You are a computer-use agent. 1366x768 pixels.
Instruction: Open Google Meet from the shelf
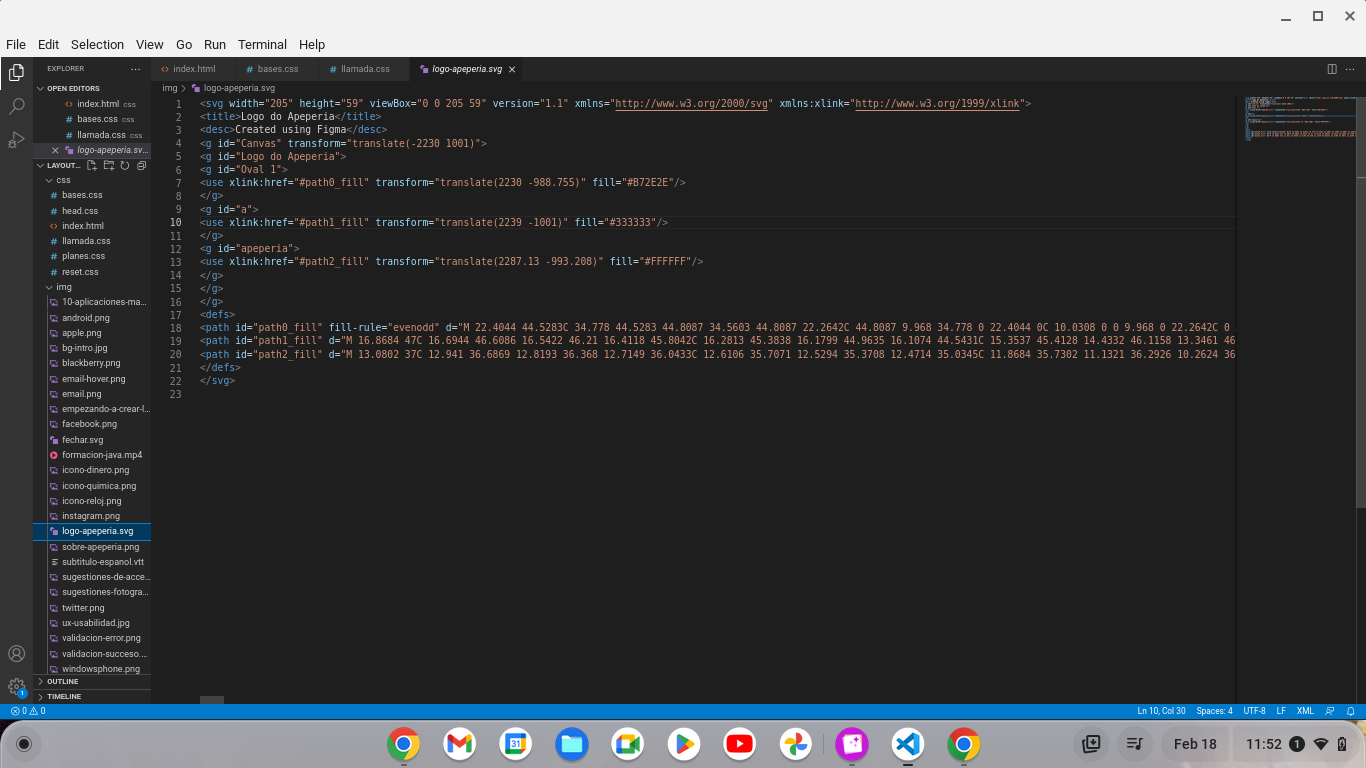coord(628,744)
